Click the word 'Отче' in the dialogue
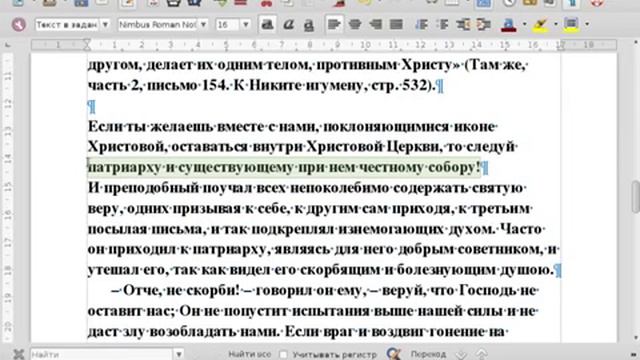The width and height of the screenshot is (640, 360). coord(140,290)
